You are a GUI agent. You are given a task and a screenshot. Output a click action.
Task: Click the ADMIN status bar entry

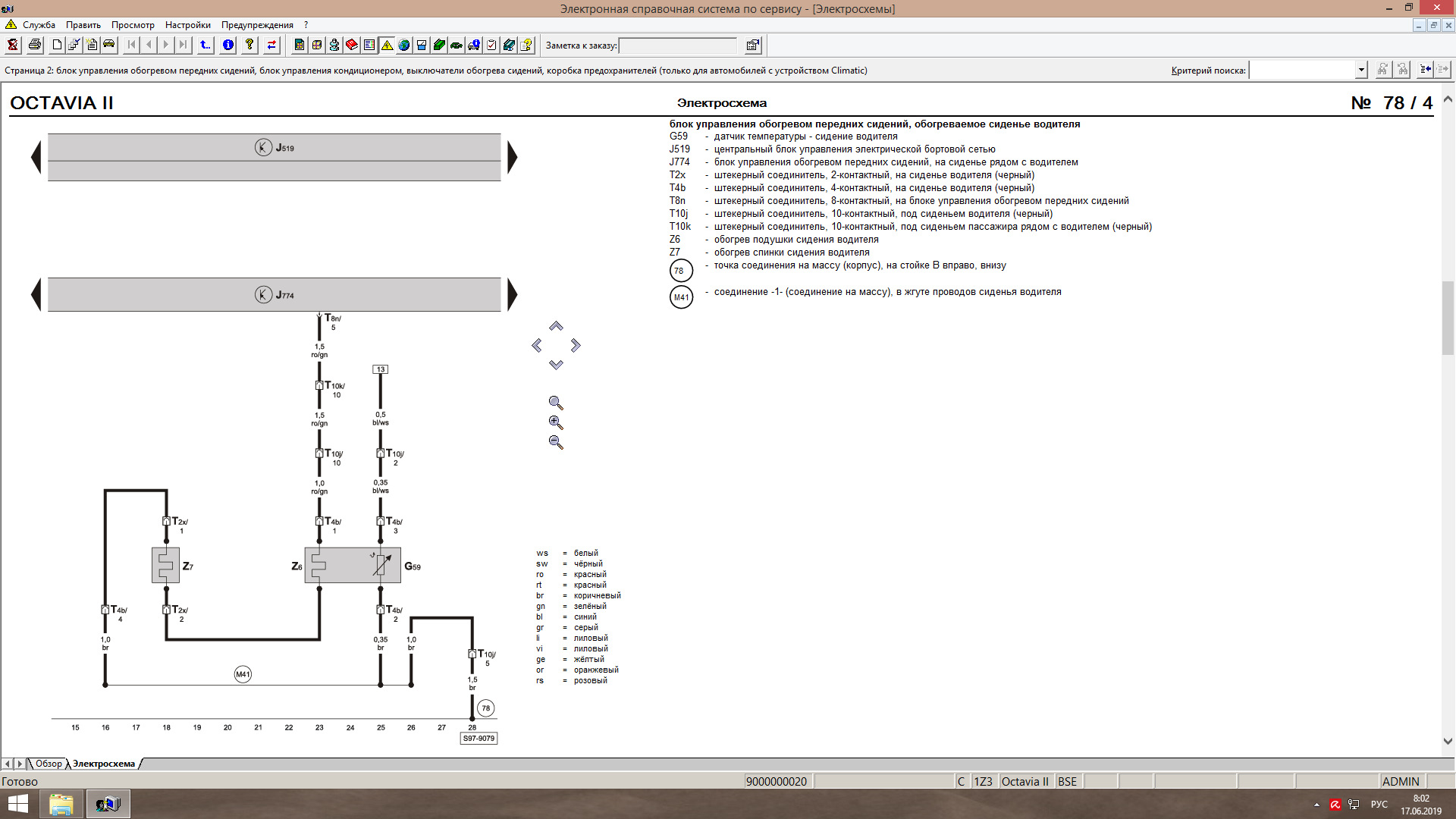pyautogui.click(x=1401, y=781)
